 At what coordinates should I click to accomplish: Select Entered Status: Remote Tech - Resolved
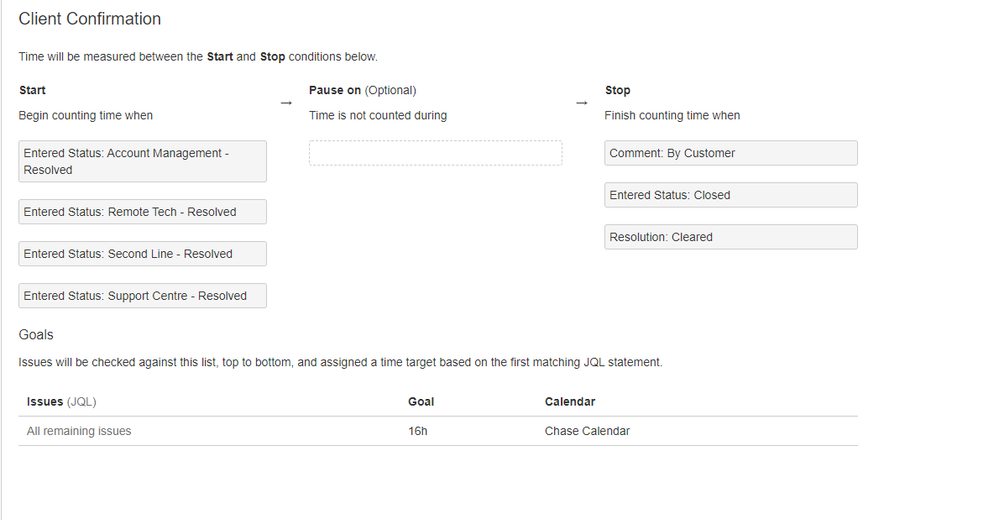(x=143, y=212)
